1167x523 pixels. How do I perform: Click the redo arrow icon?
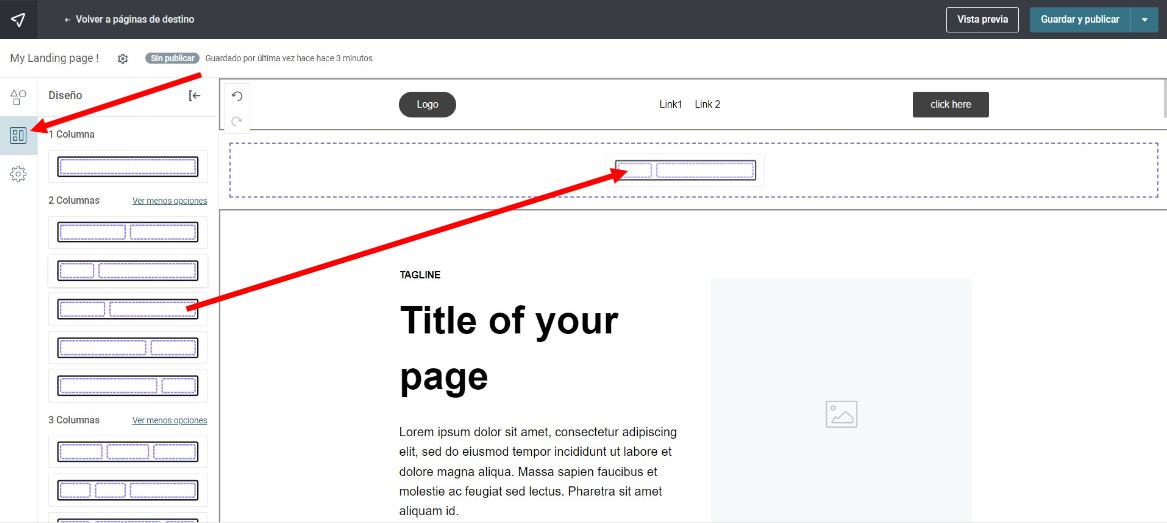click(x=237, y=121)
